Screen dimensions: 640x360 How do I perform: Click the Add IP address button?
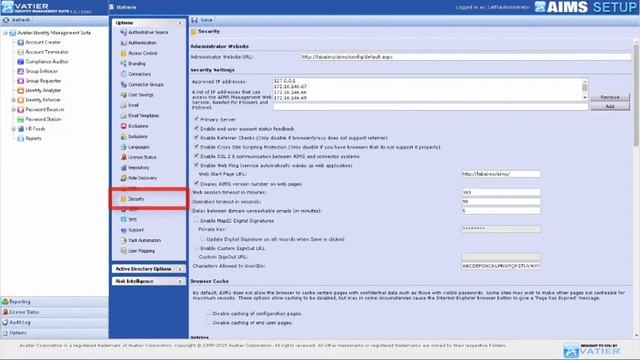(x=609, y=107)
